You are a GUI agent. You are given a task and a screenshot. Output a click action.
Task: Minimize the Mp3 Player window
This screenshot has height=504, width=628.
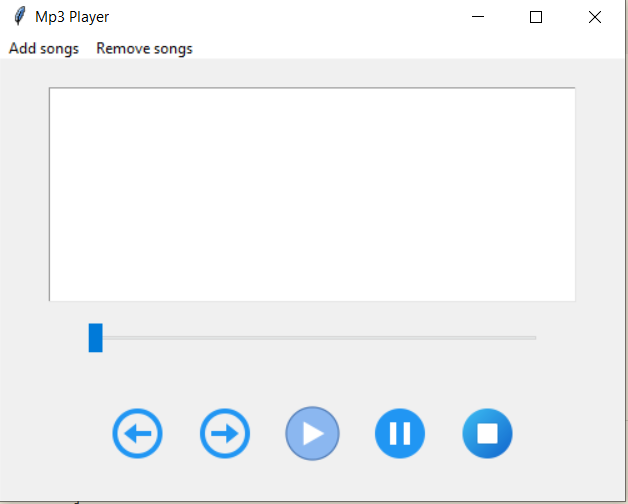point(478,17)
